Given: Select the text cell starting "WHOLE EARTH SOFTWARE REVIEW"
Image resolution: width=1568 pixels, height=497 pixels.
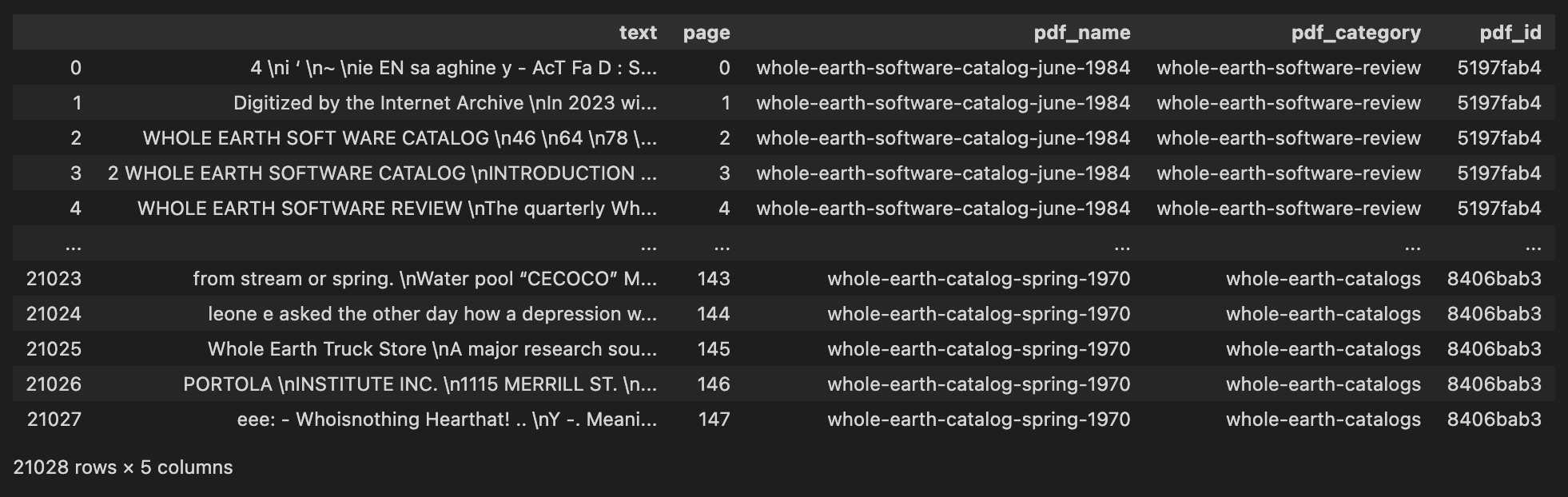Looking at the screenshot, I should pyautogui.click(x=396, y=209).
